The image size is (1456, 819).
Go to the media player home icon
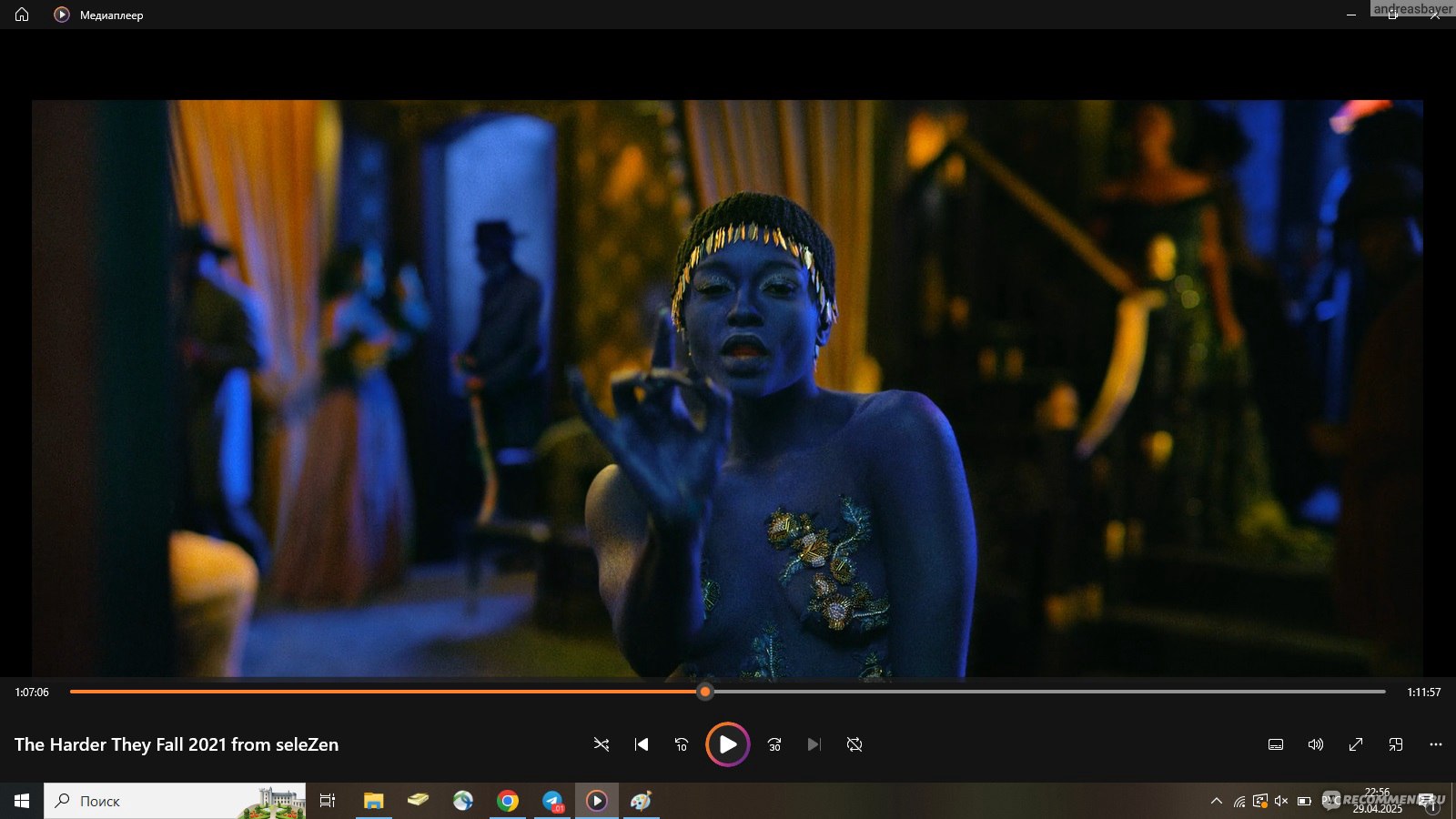click(22, 15)
